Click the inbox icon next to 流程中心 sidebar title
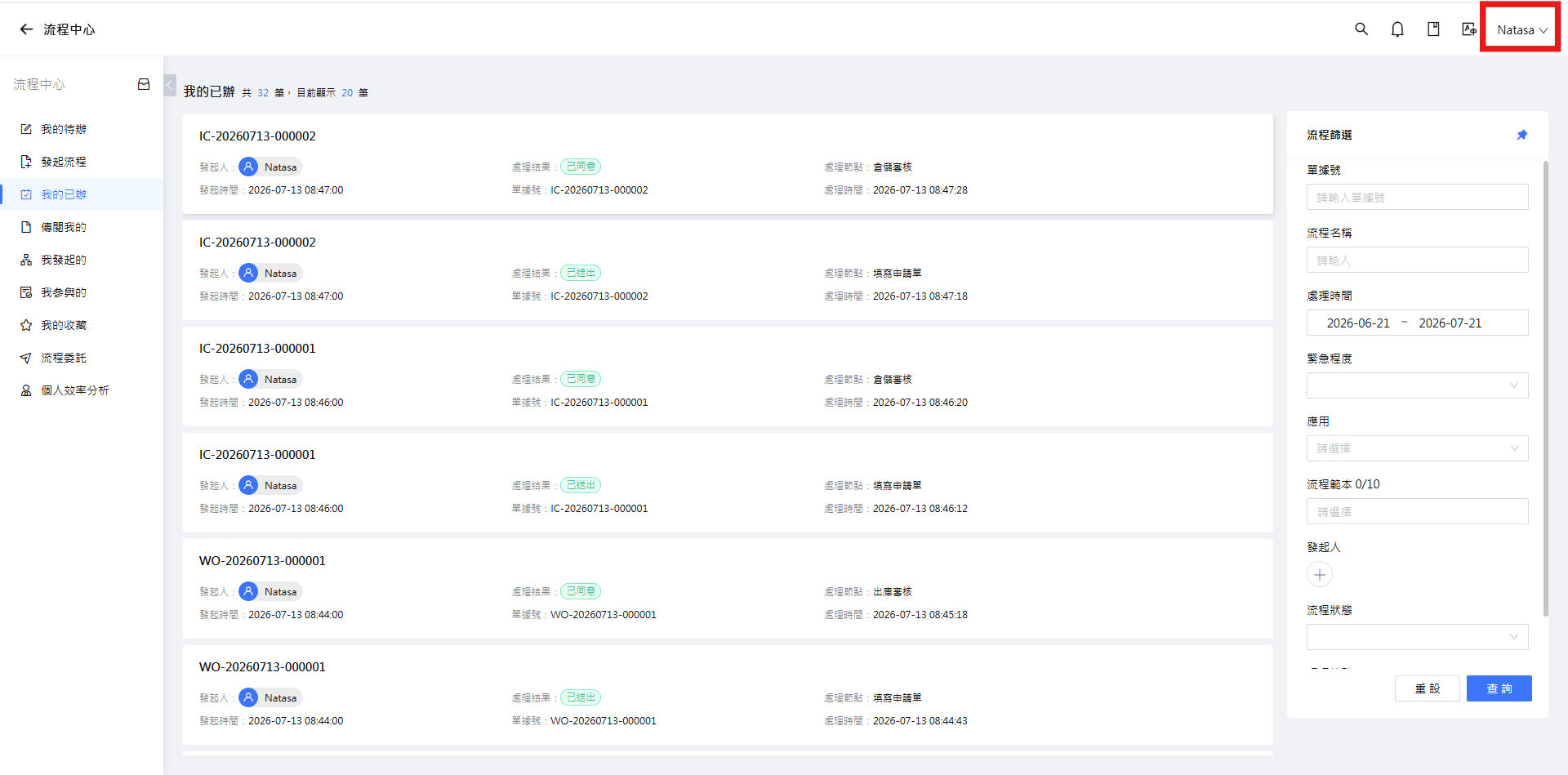 click(x=144, y=84)
